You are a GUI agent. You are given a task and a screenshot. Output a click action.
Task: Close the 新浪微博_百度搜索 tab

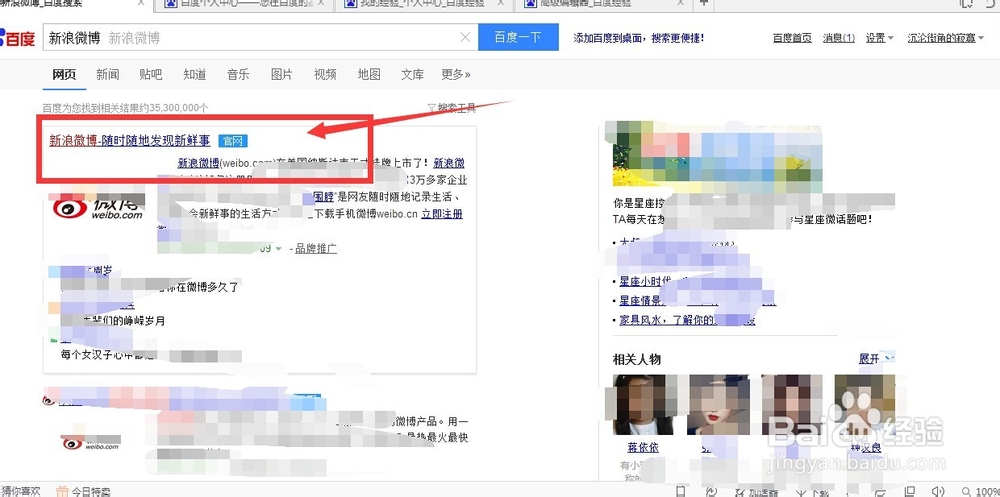click(141, 3)
